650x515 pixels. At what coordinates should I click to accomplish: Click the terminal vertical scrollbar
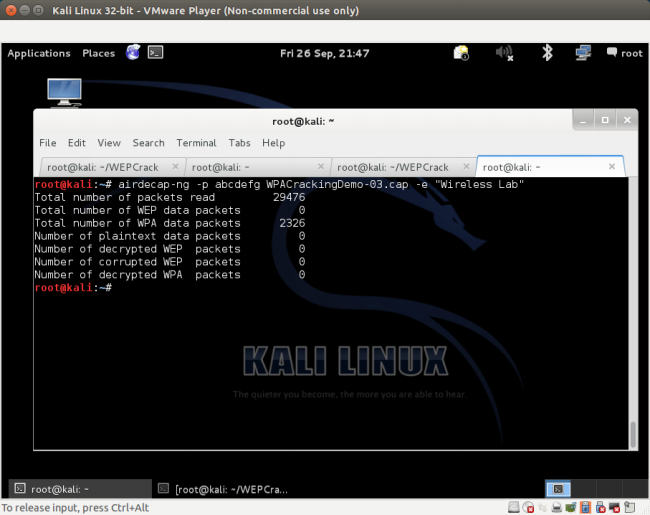tap(632, 434)
